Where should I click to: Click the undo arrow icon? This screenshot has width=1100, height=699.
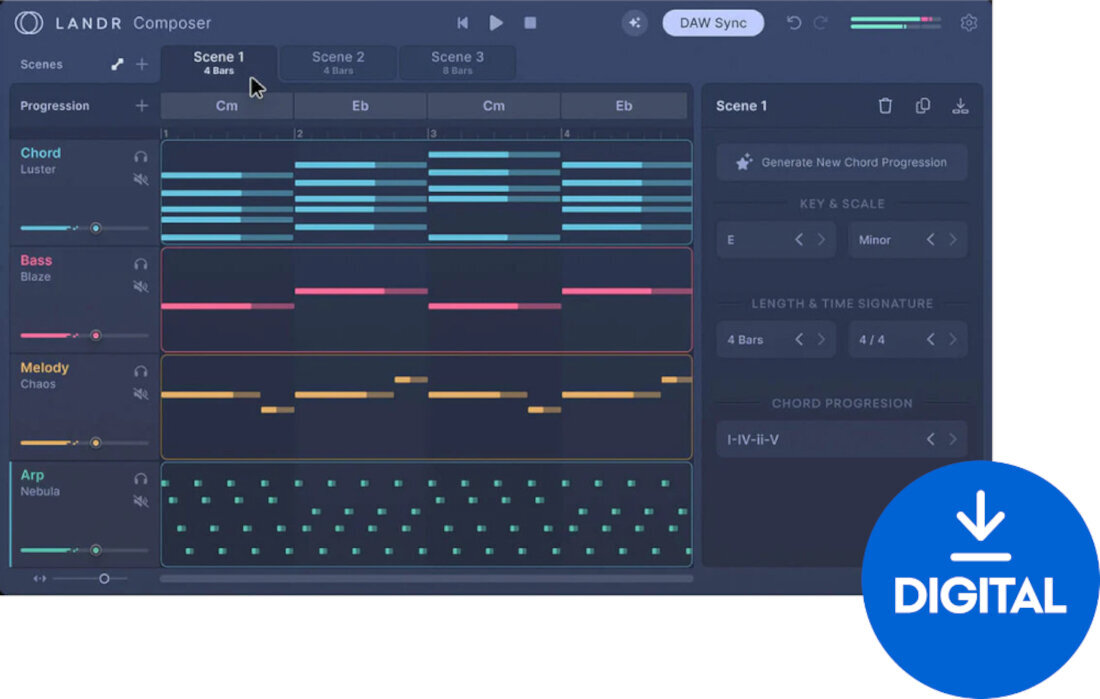[791, 22]
